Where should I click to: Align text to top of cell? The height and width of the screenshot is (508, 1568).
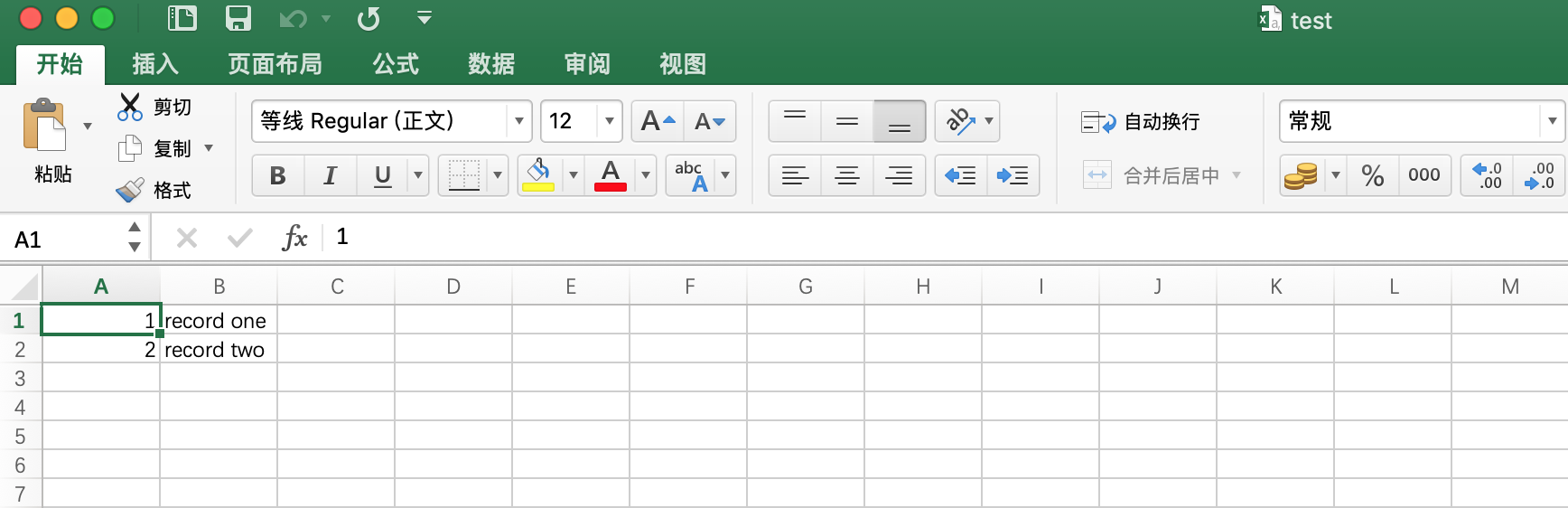(795, 121)
